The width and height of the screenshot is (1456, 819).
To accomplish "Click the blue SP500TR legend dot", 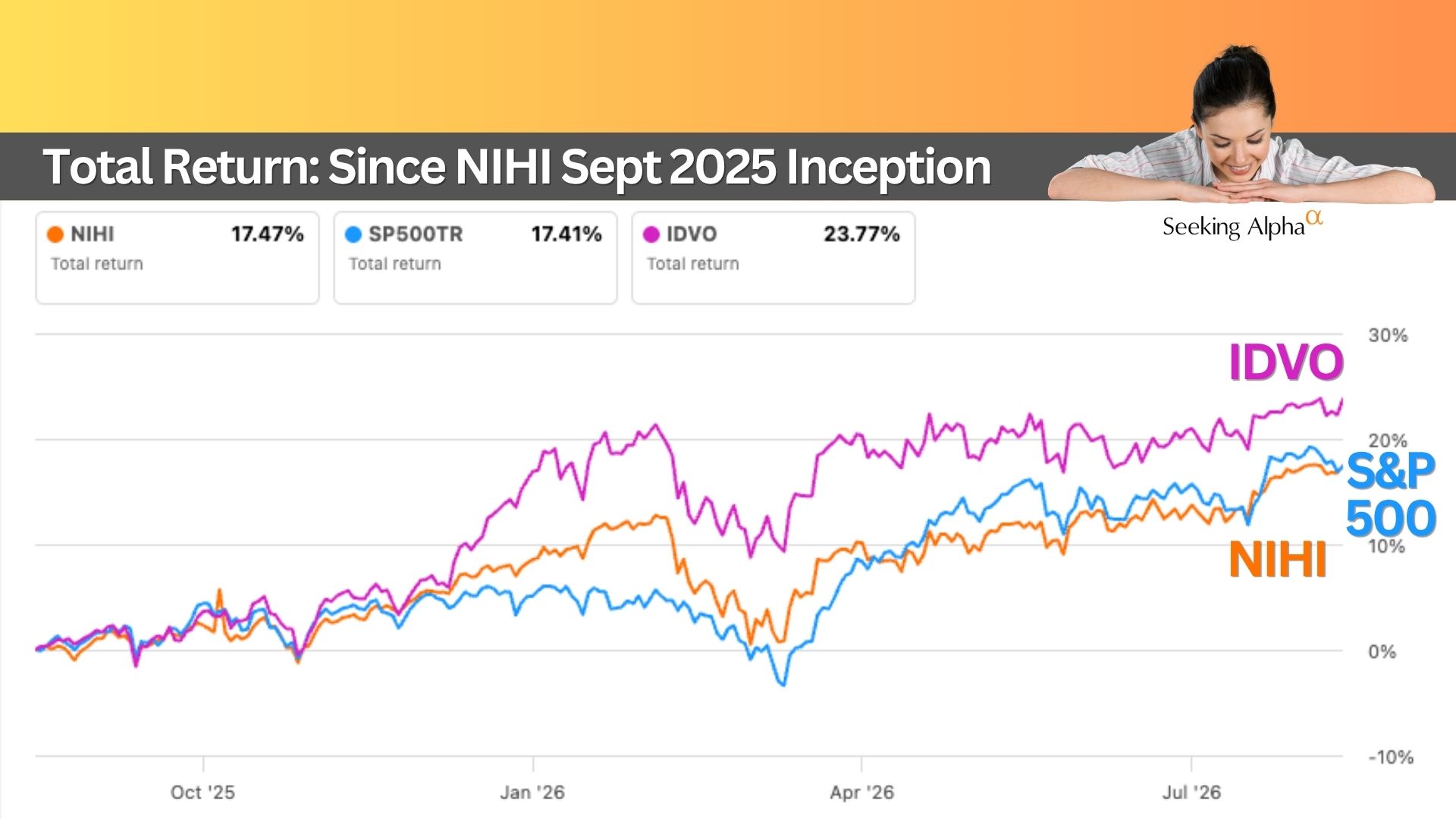I will [353, 234].
